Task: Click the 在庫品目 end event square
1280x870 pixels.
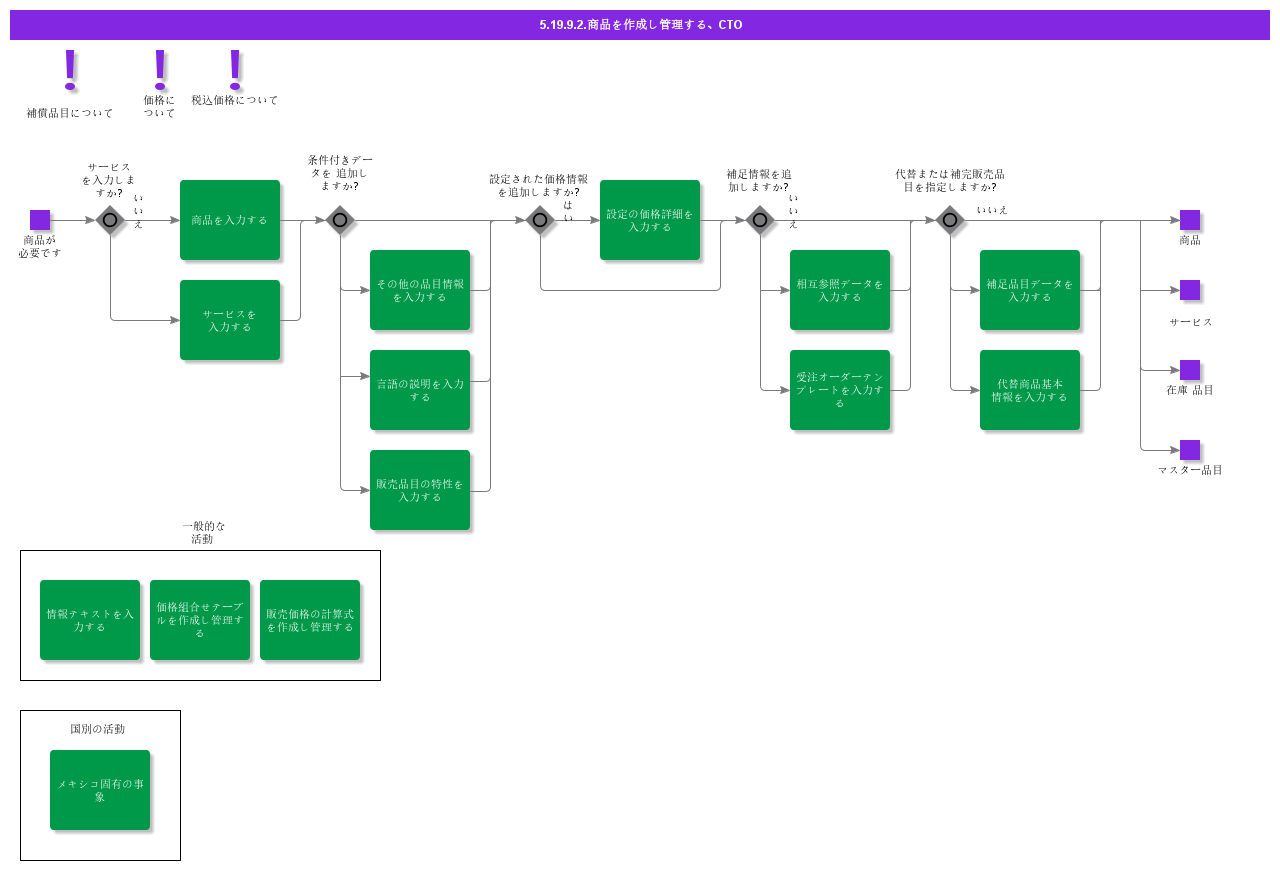Action: click(1190, 370)
